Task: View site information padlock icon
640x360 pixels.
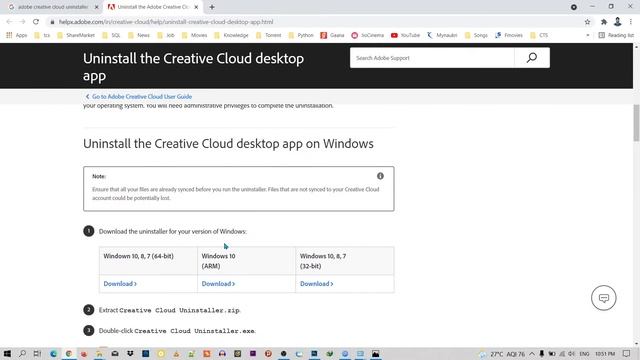Action: tap(52, 22)
